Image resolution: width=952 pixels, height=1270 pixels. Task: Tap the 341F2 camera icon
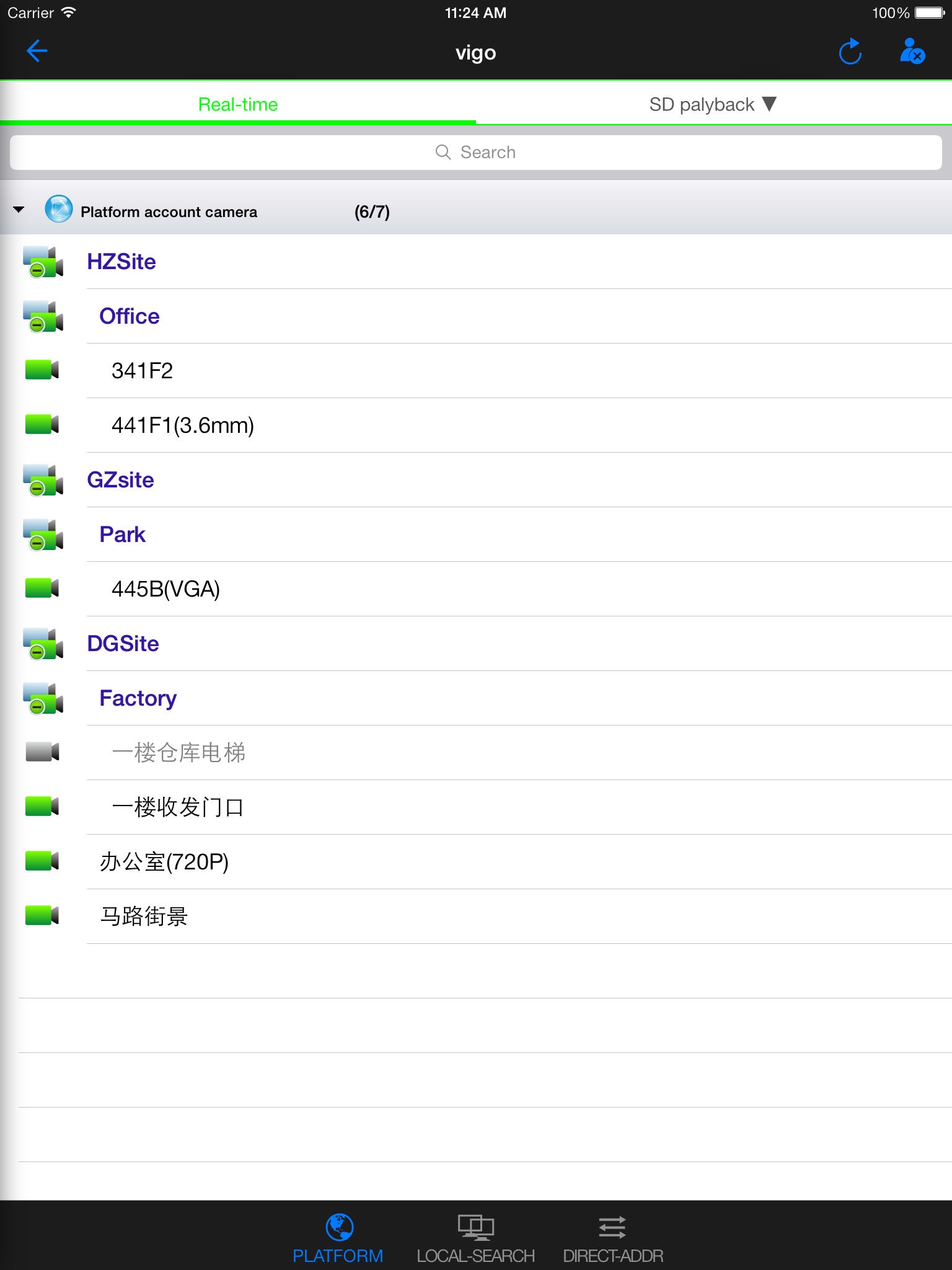pos(42,370)
